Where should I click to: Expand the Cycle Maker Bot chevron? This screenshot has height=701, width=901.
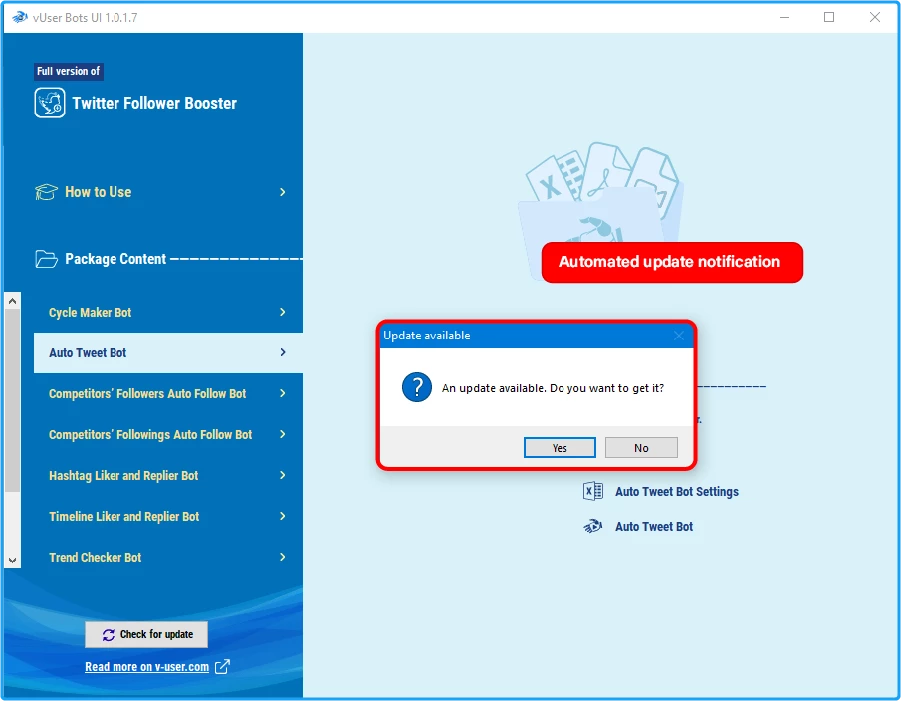[282, 312]
